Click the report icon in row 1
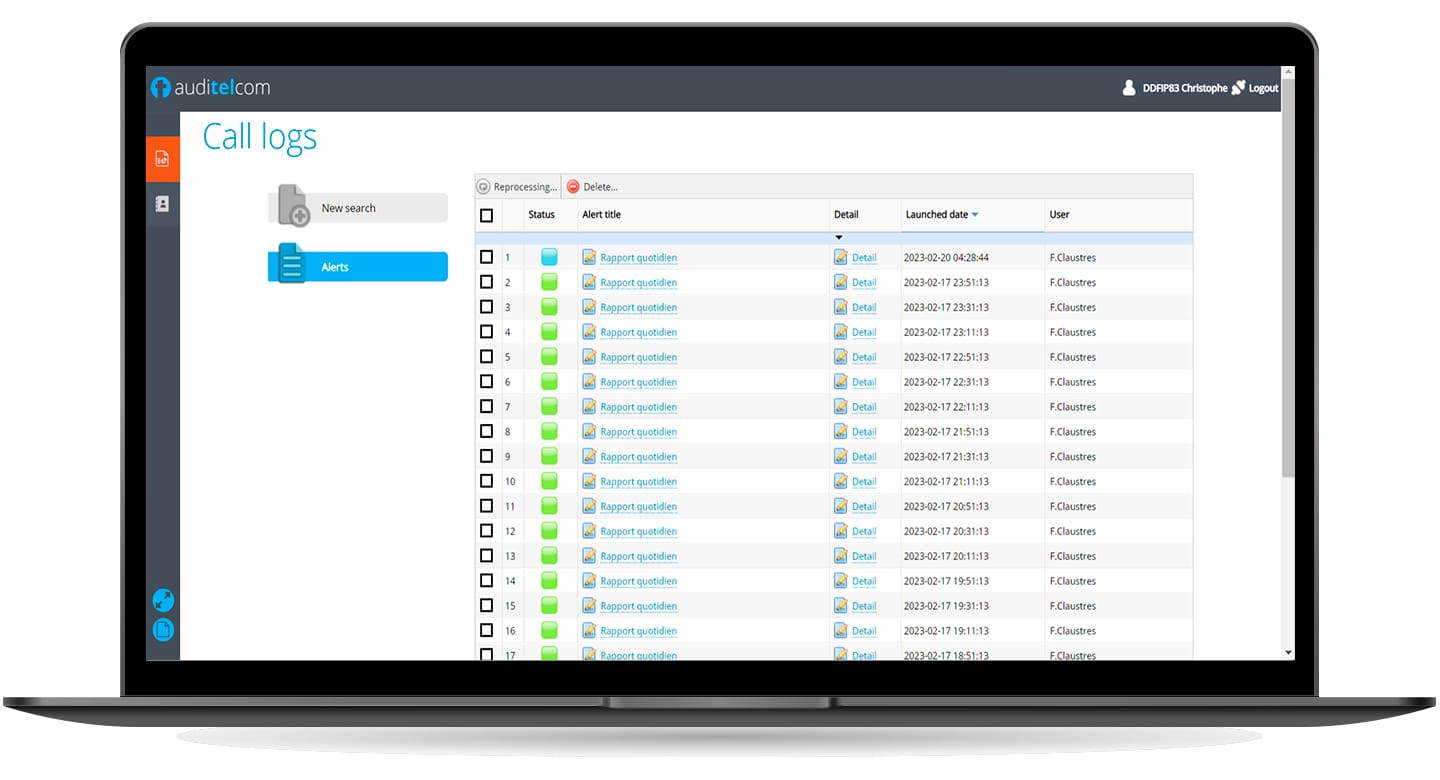The width and height of the screenshot is (1440, 780). 590,258
